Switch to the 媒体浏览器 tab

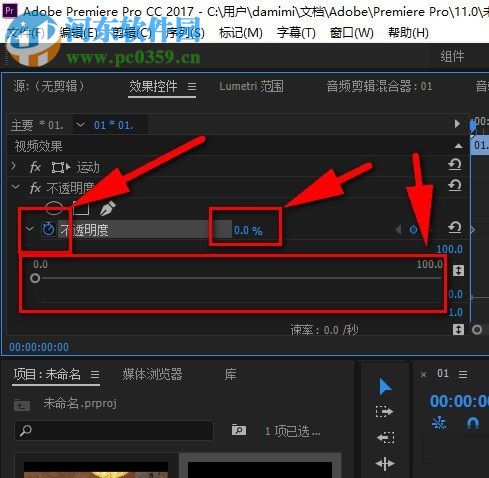pos(152,374)
